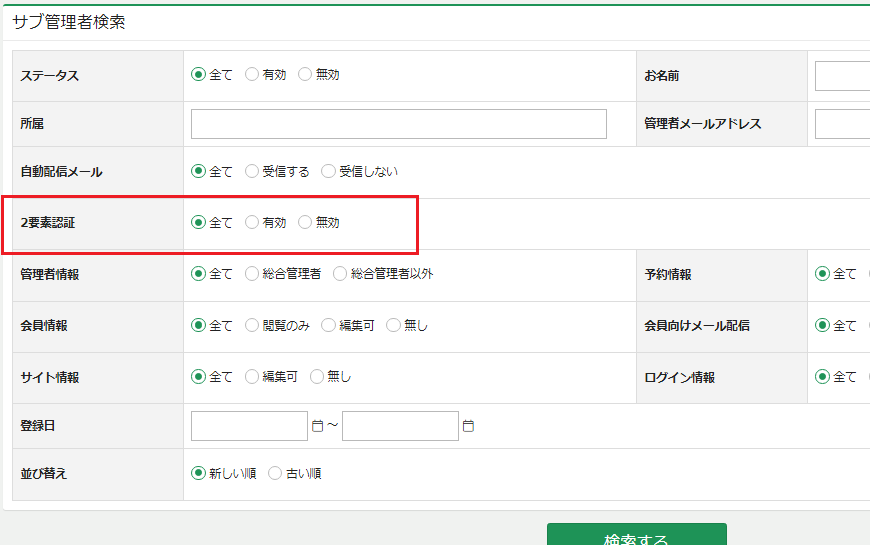
Task: Click the 会員向けメール配信 label
Action: coord(696,325)
